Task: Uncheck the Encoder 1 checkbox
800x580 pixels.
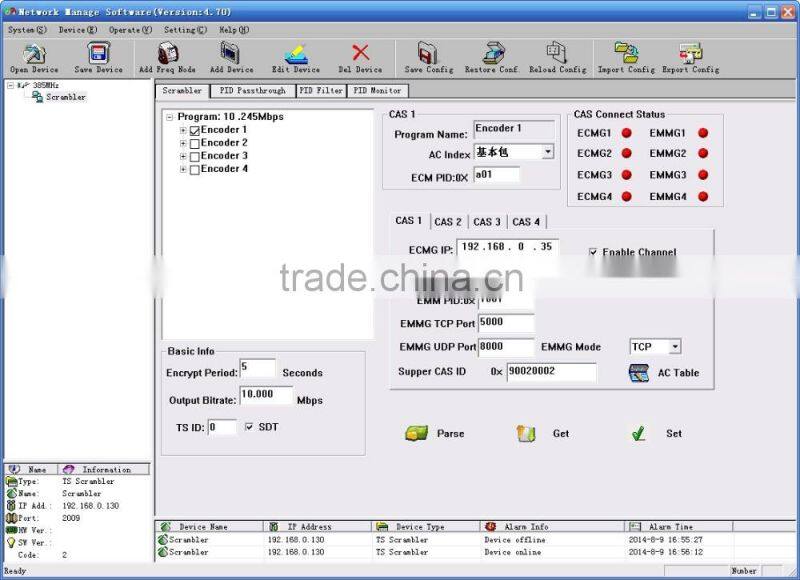Action: [x=194, y=131]
